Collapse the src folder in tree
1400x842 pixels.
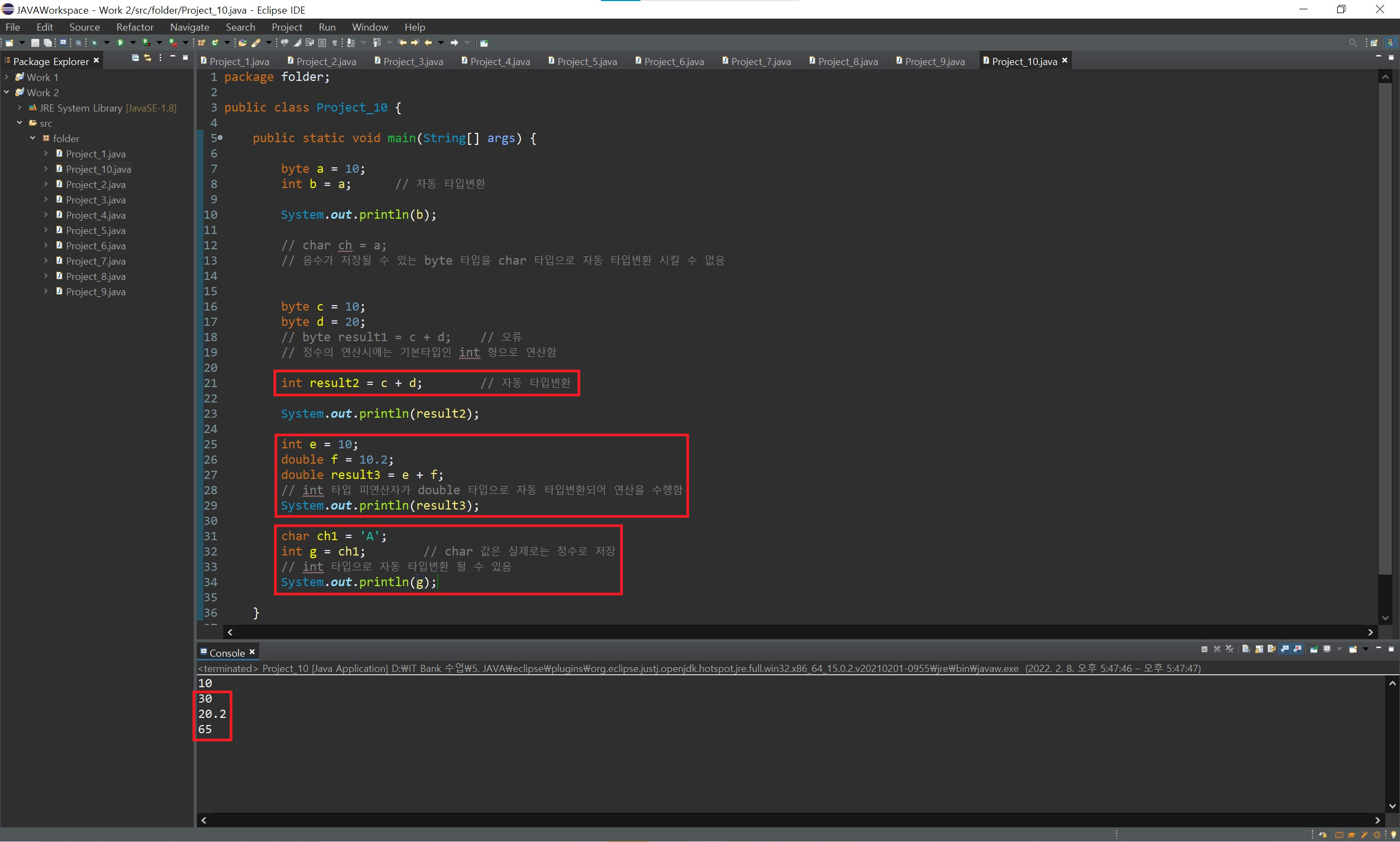coord(20,122)
